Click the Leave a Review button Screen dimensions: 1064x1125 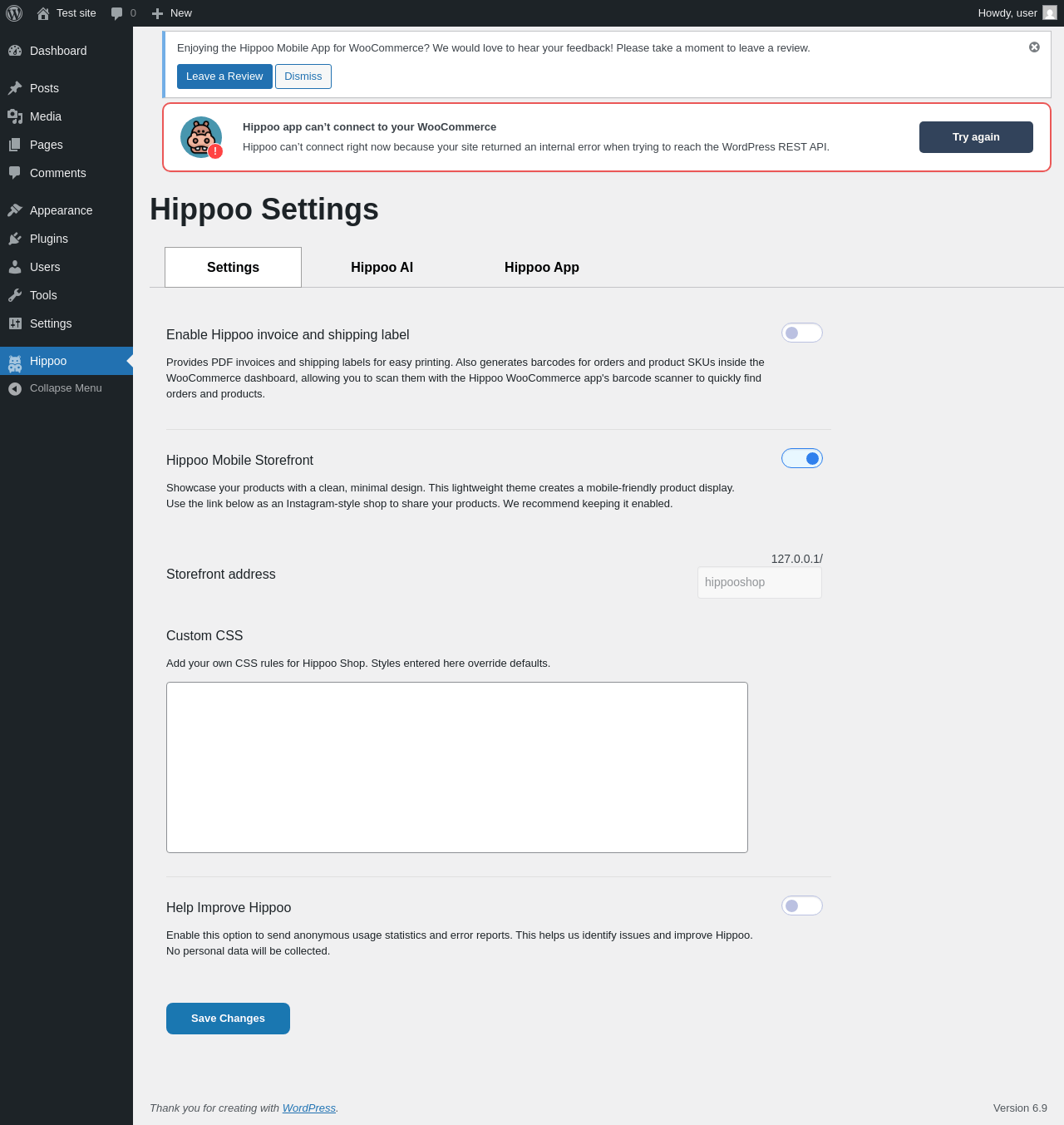224,76
